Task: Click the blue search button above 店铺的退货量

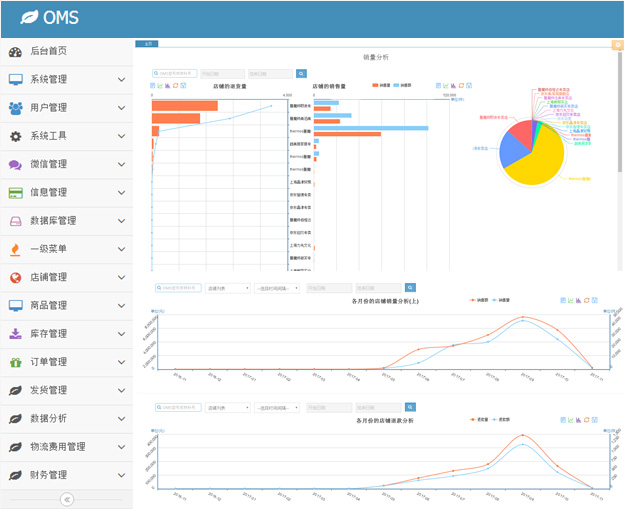Action: click(301, 74)
